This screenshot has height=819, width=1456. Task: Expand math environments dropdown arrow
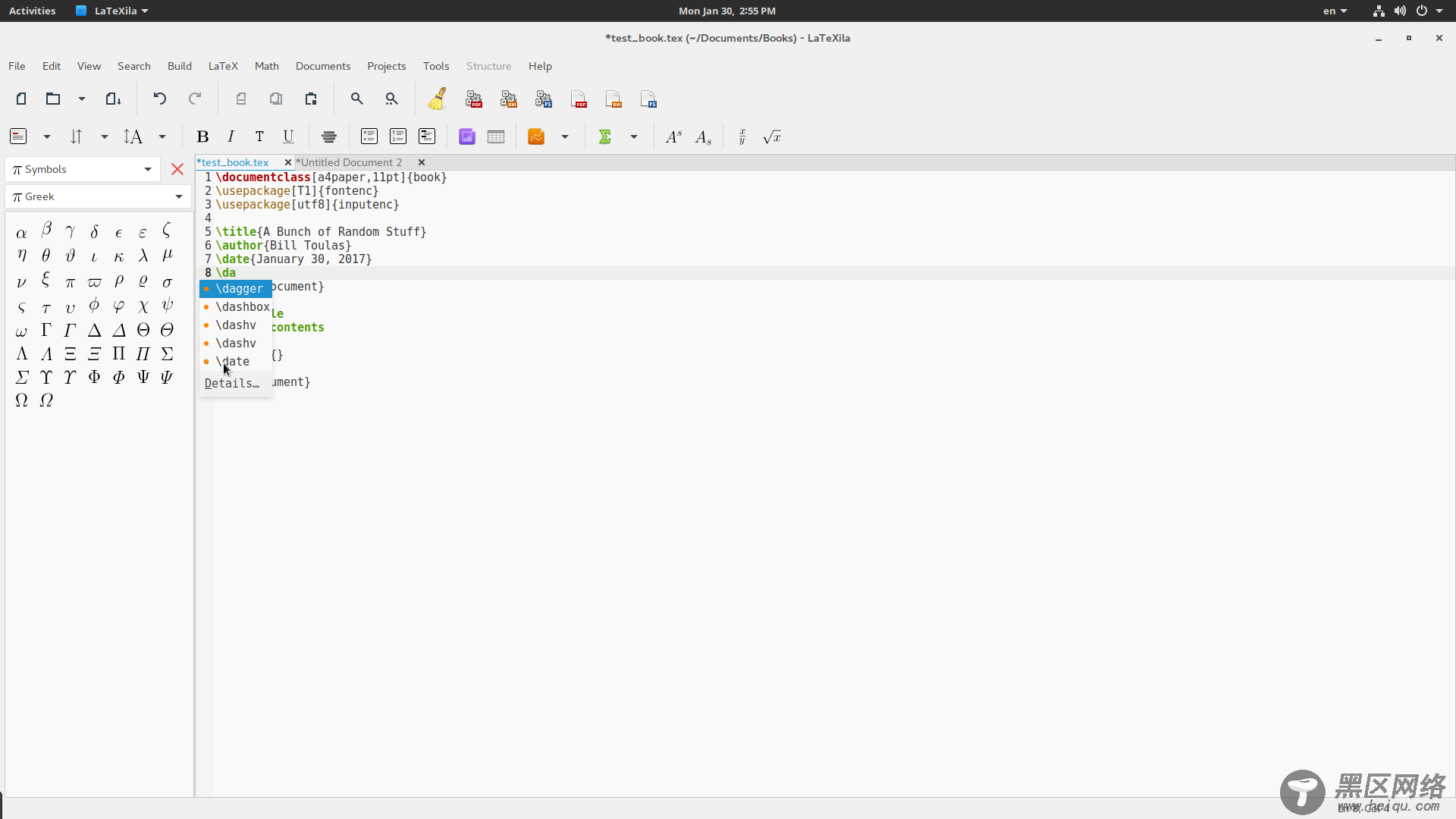point(634,136)
